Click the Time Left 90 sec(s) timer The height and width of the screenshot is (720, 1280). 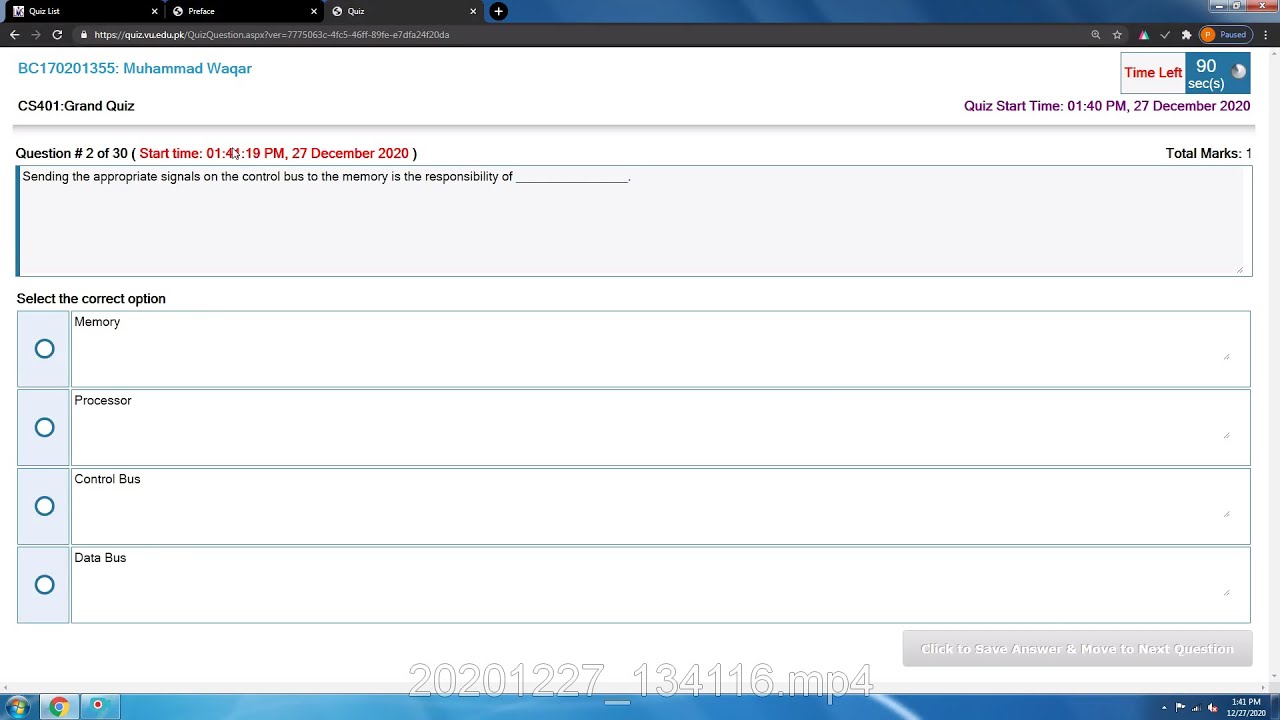pyautogui.click(x=1185, y=73)
